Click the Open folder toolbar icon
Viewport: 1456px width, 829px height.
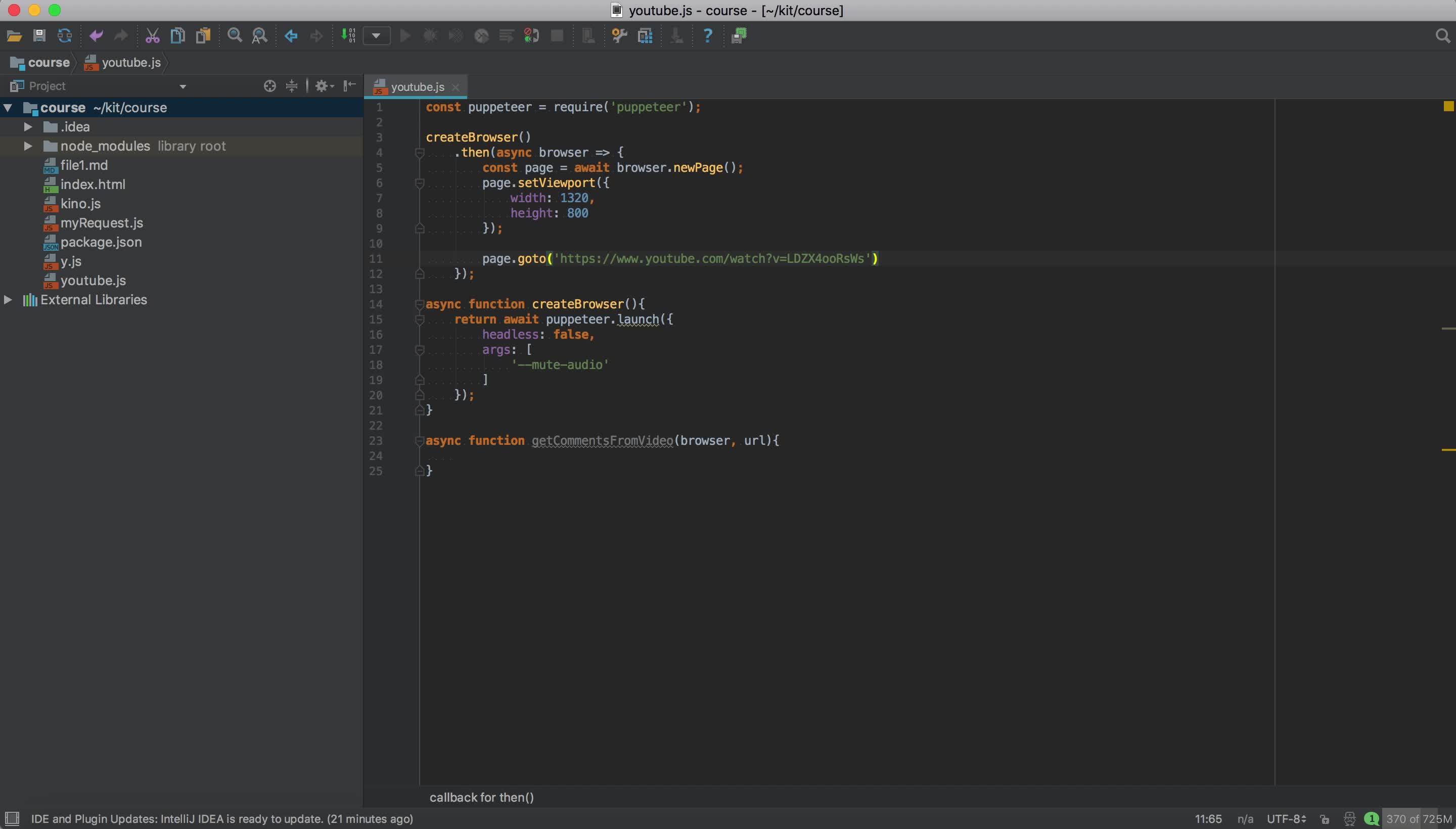click(14, 36)
